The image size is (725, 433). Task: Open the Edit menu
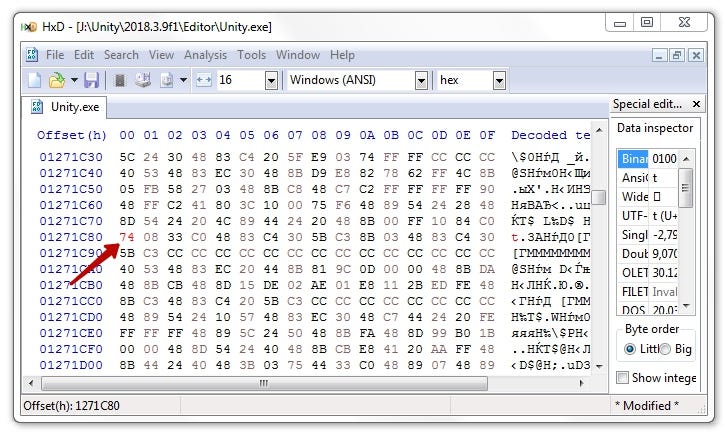[x=84, y=55]
